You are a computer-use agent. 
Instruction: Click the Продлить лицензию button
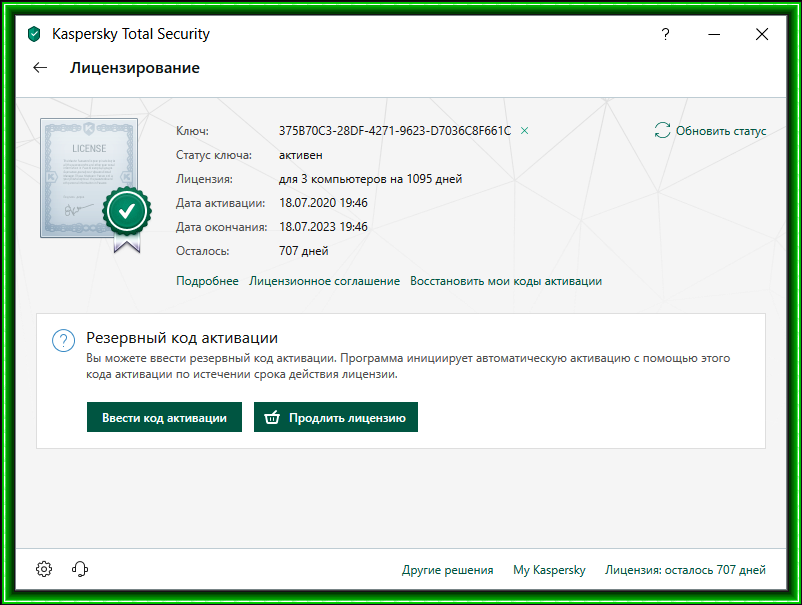tap(336, 417)
